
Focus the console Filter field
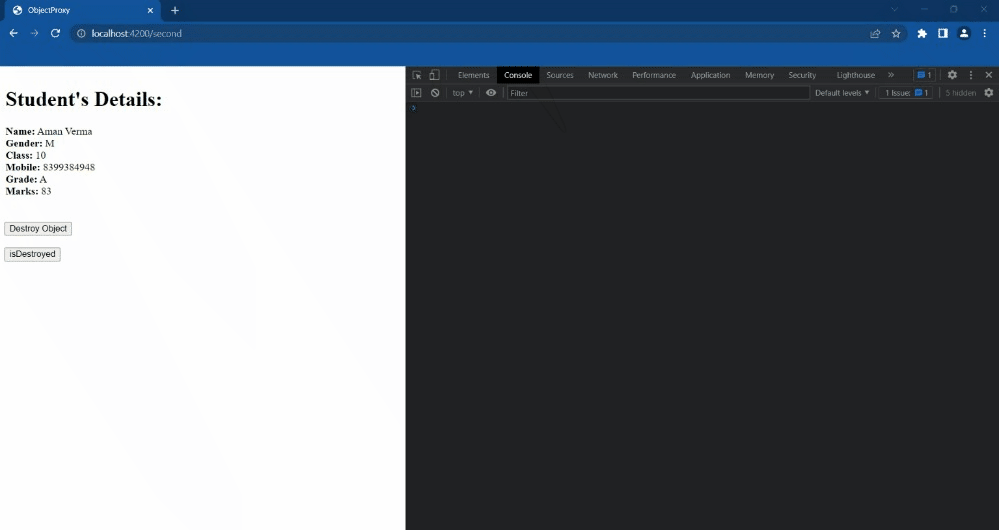click(x=658, y=93)
